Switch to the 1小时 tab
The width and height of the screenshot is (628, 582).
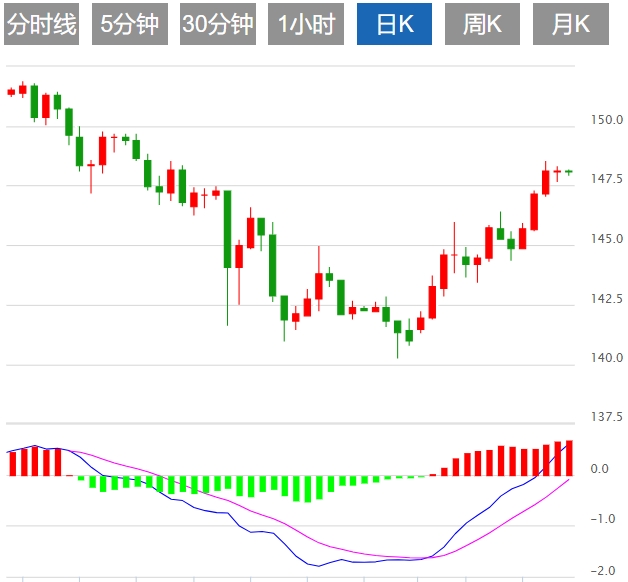pyautogui.click(x=306, y=24)
